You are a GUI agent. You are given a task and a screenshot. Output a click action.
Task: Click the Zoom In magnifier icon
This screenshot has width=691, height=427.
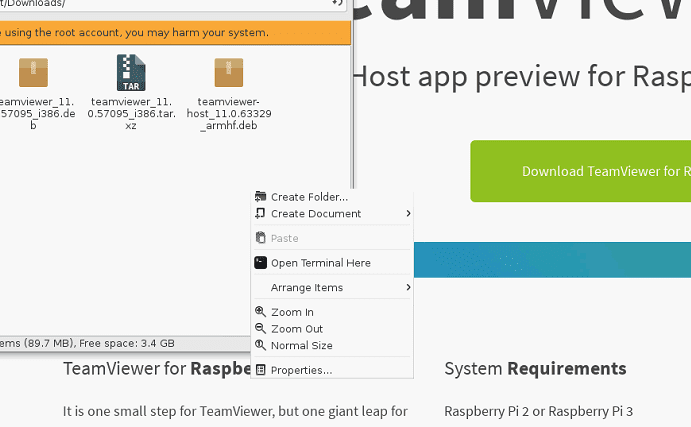tap(261, 312)
